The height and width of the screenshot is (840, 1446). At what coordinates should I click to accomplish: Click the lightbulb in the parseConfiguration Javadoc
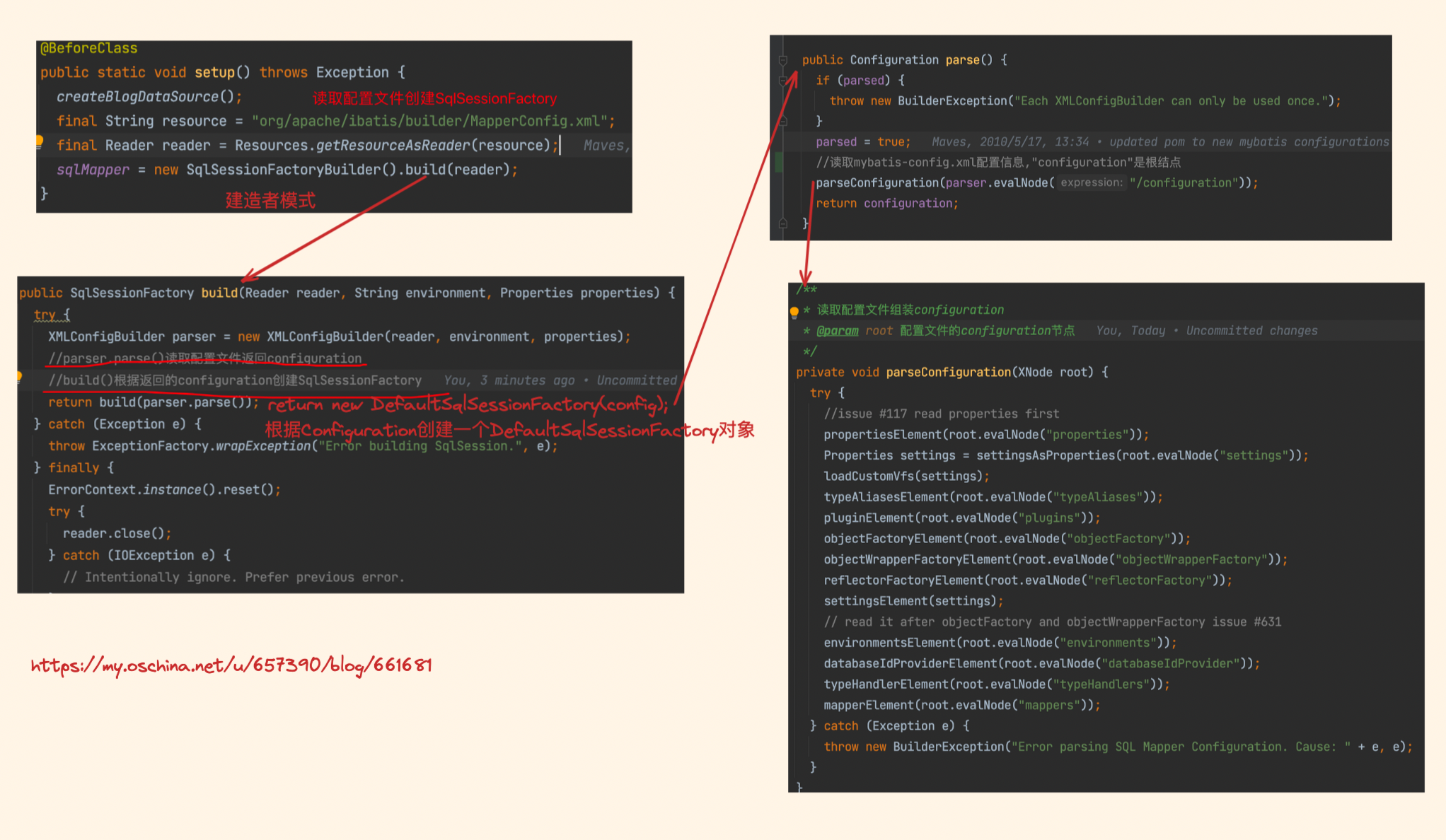[x=794, y=311]
